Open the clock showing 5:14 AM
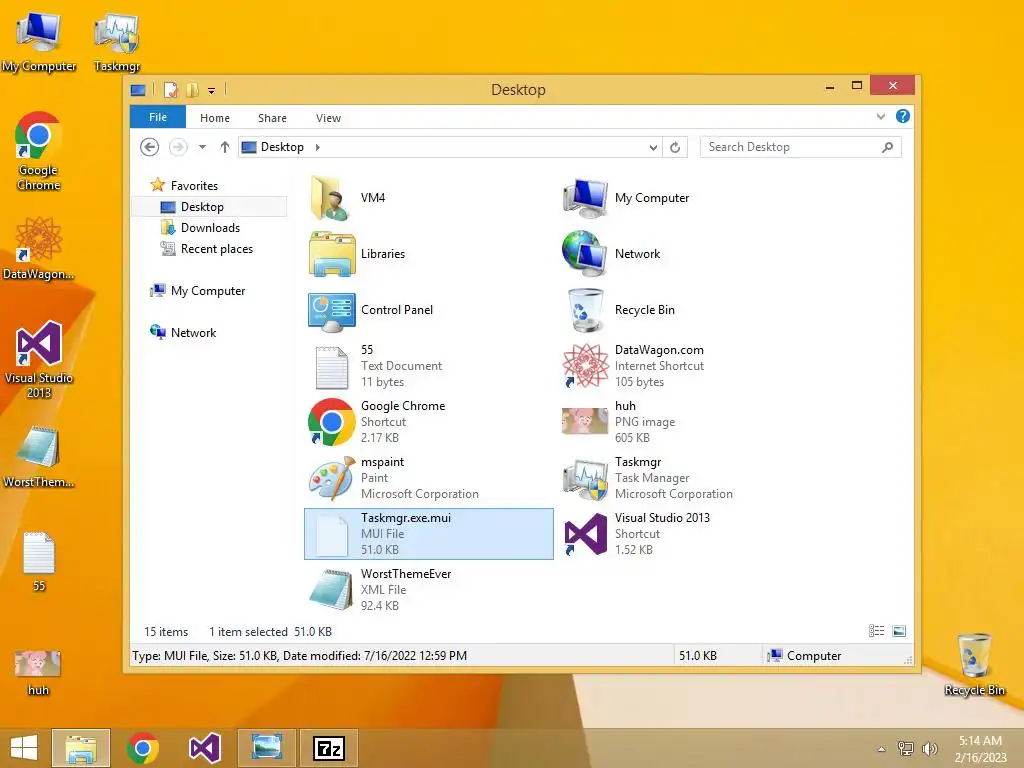Viewport: 1024px width, 768px height. click(x=980, y=748)
